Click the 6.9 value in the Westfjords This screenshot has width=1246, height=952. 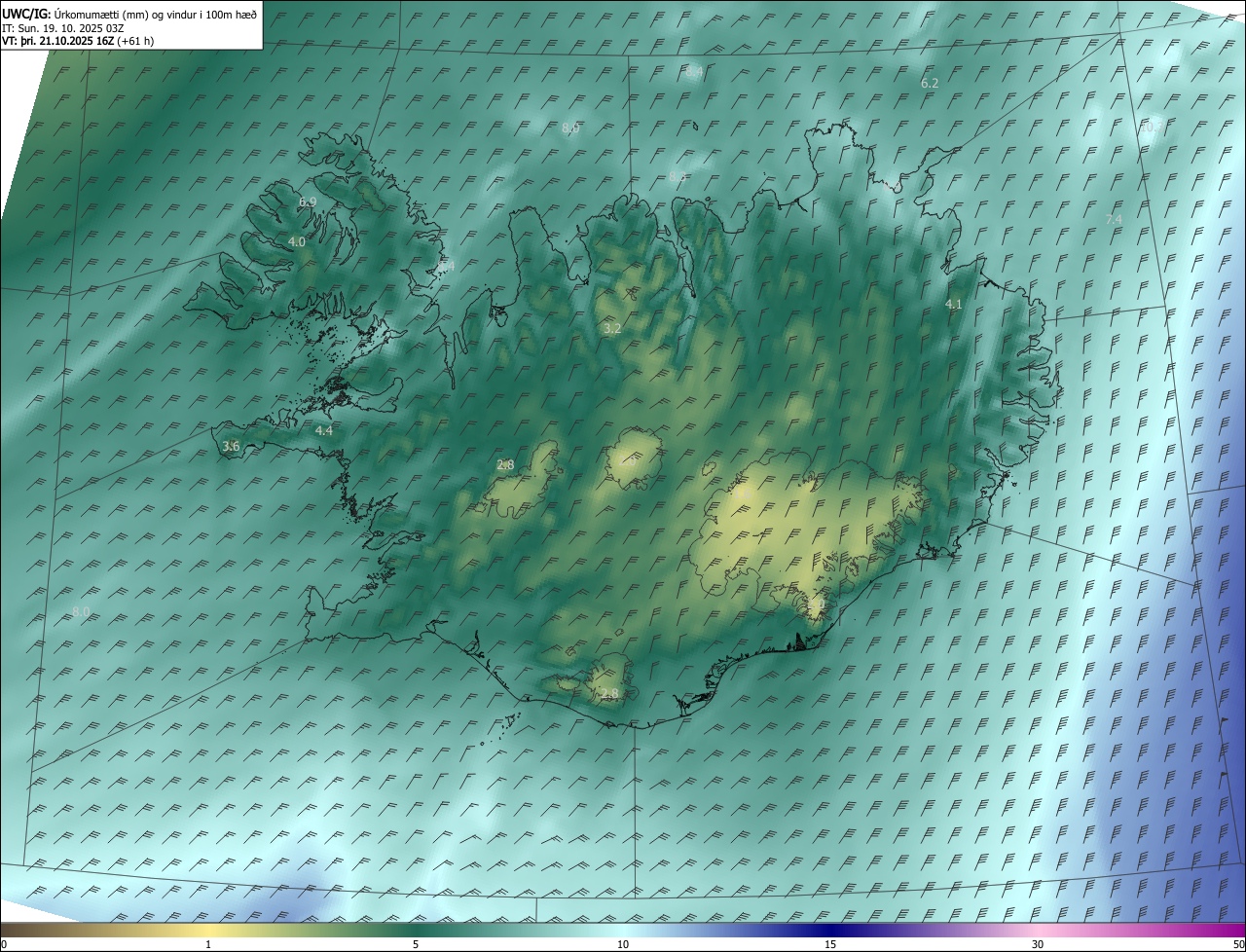(x=308, y=201)
